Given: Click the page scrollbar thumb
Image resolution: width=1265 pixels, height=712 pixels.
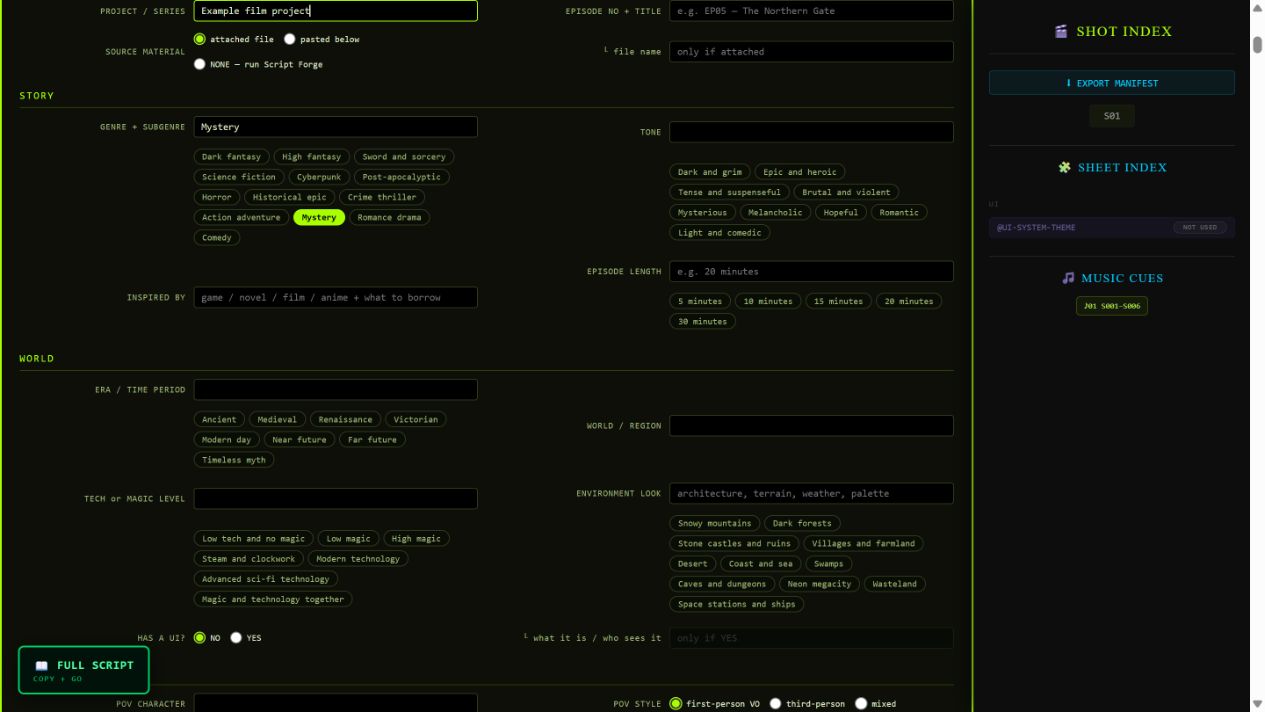Looking at the screenshot, I should [1257, 44].
